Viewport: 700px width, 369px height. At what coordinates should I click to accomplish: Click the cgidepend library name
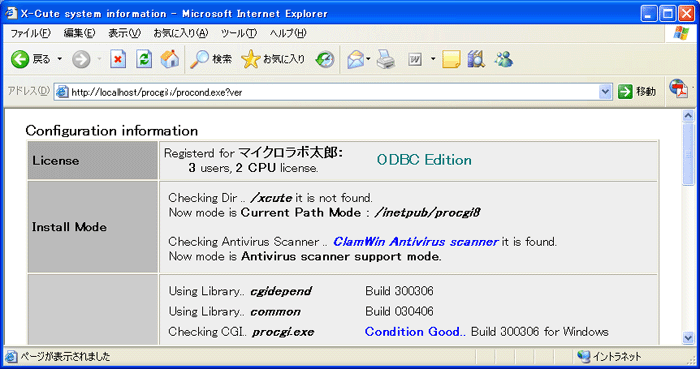click(281, 291)
